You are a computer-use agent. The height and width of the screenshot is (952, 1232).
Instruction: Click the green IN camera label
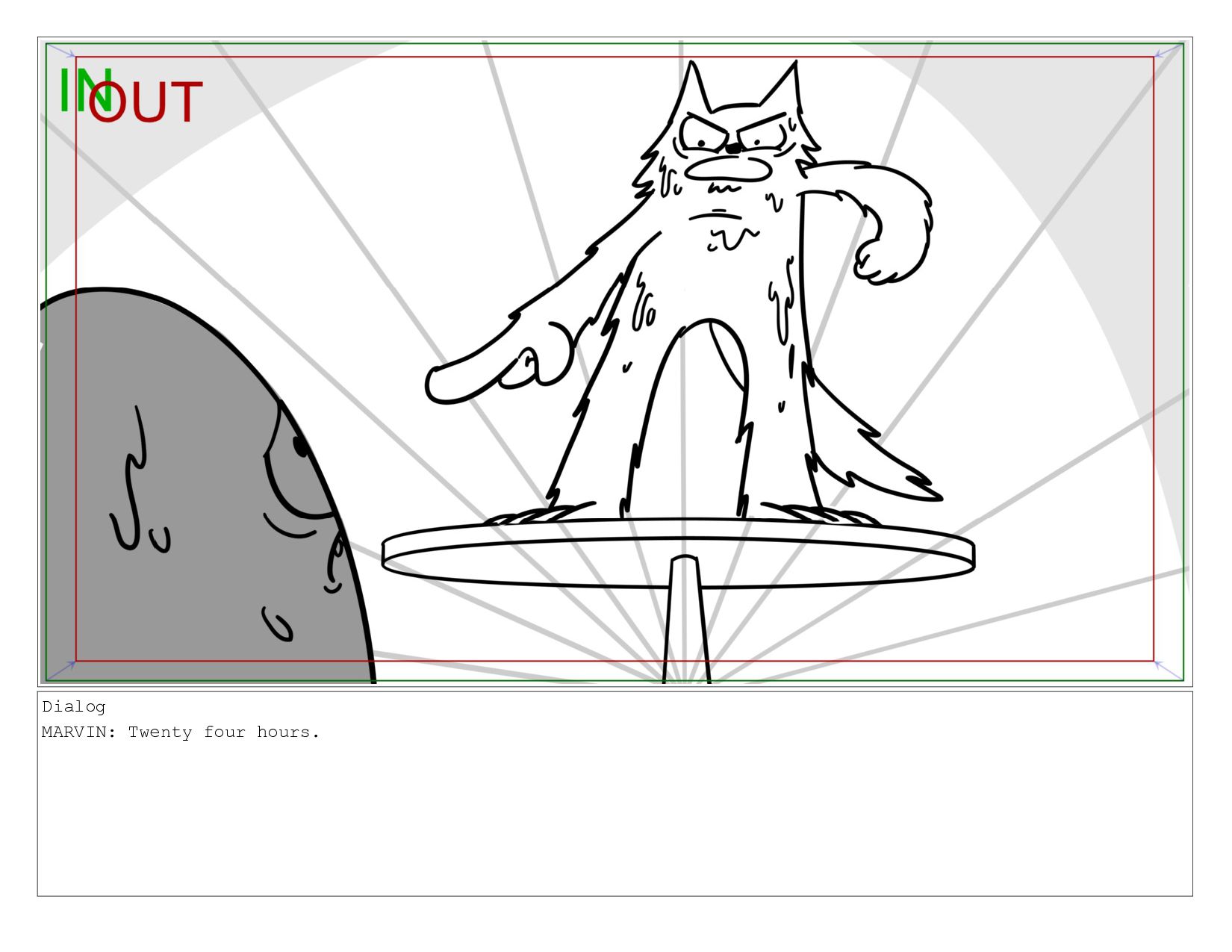coord(87,90)
